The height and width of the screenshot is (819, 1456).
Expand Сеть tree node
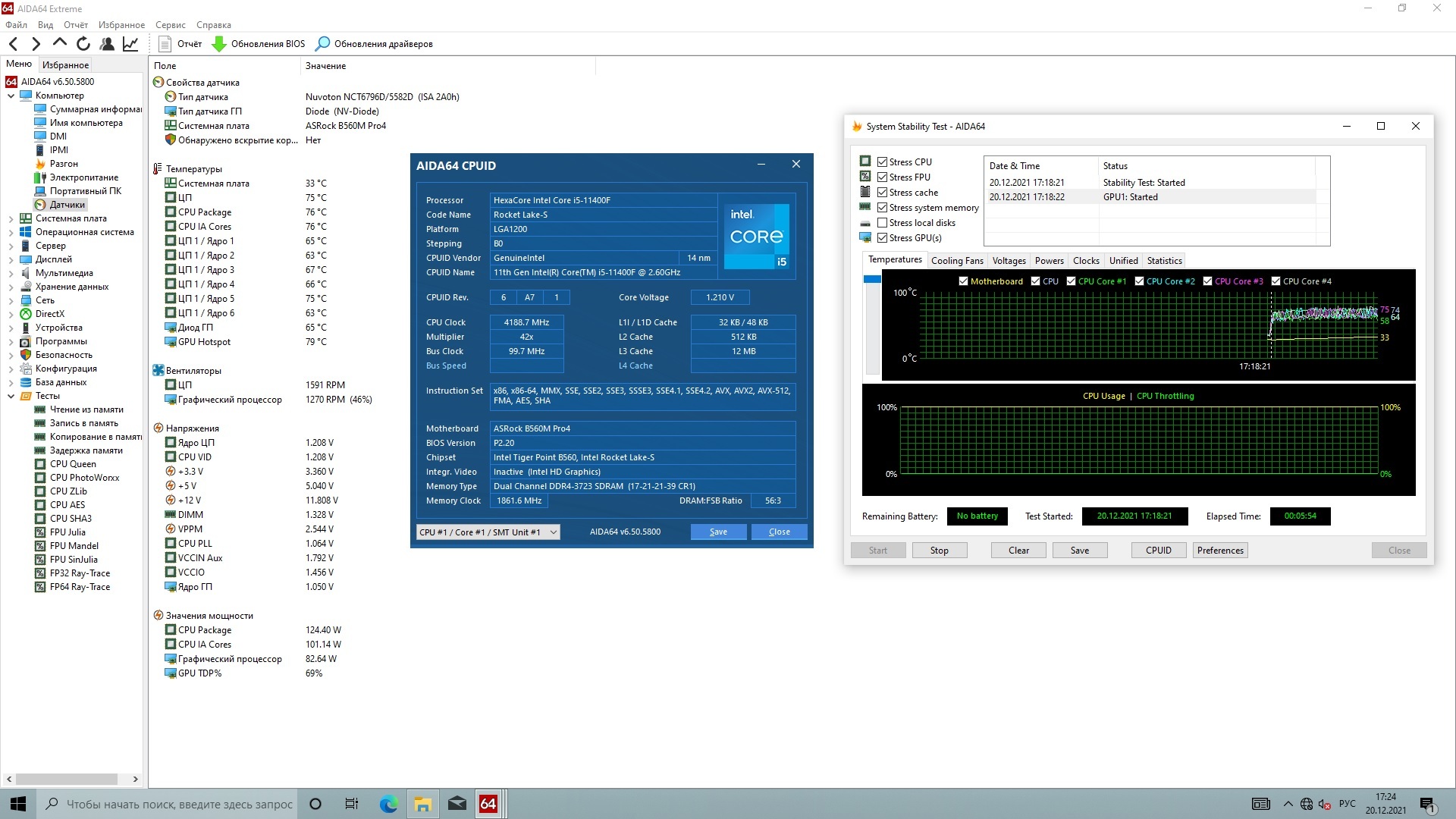[11, 300]
